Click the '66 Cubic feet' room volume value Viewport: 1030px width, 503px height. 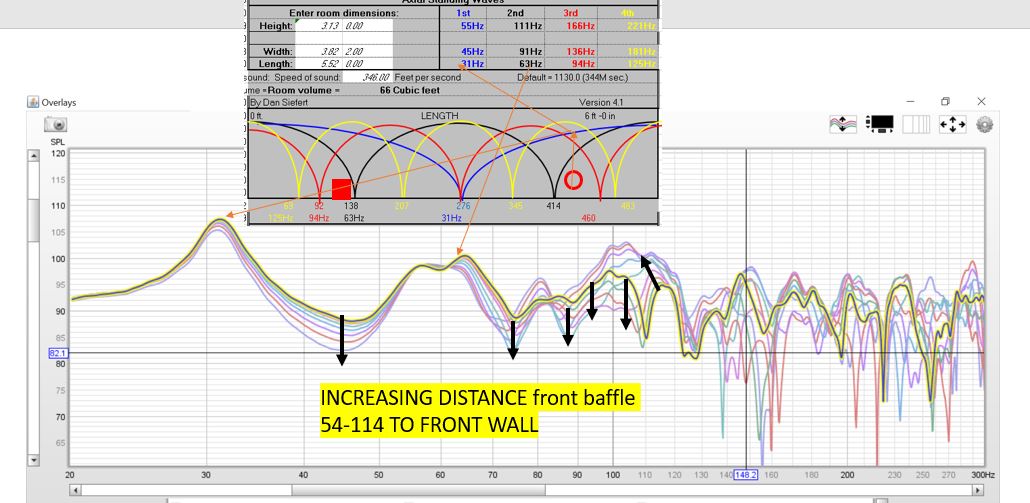tap(410, 90)
